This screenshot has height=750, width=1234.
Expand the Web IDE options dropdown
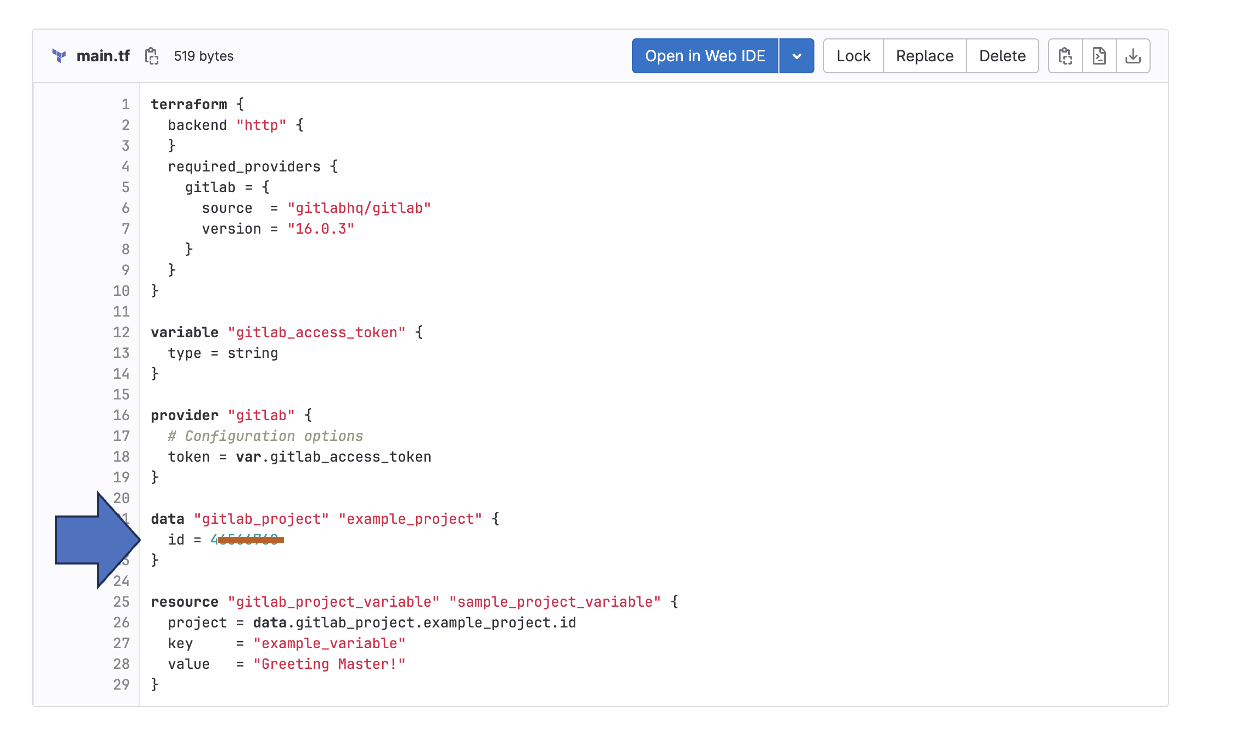click(x=797, y=56)
